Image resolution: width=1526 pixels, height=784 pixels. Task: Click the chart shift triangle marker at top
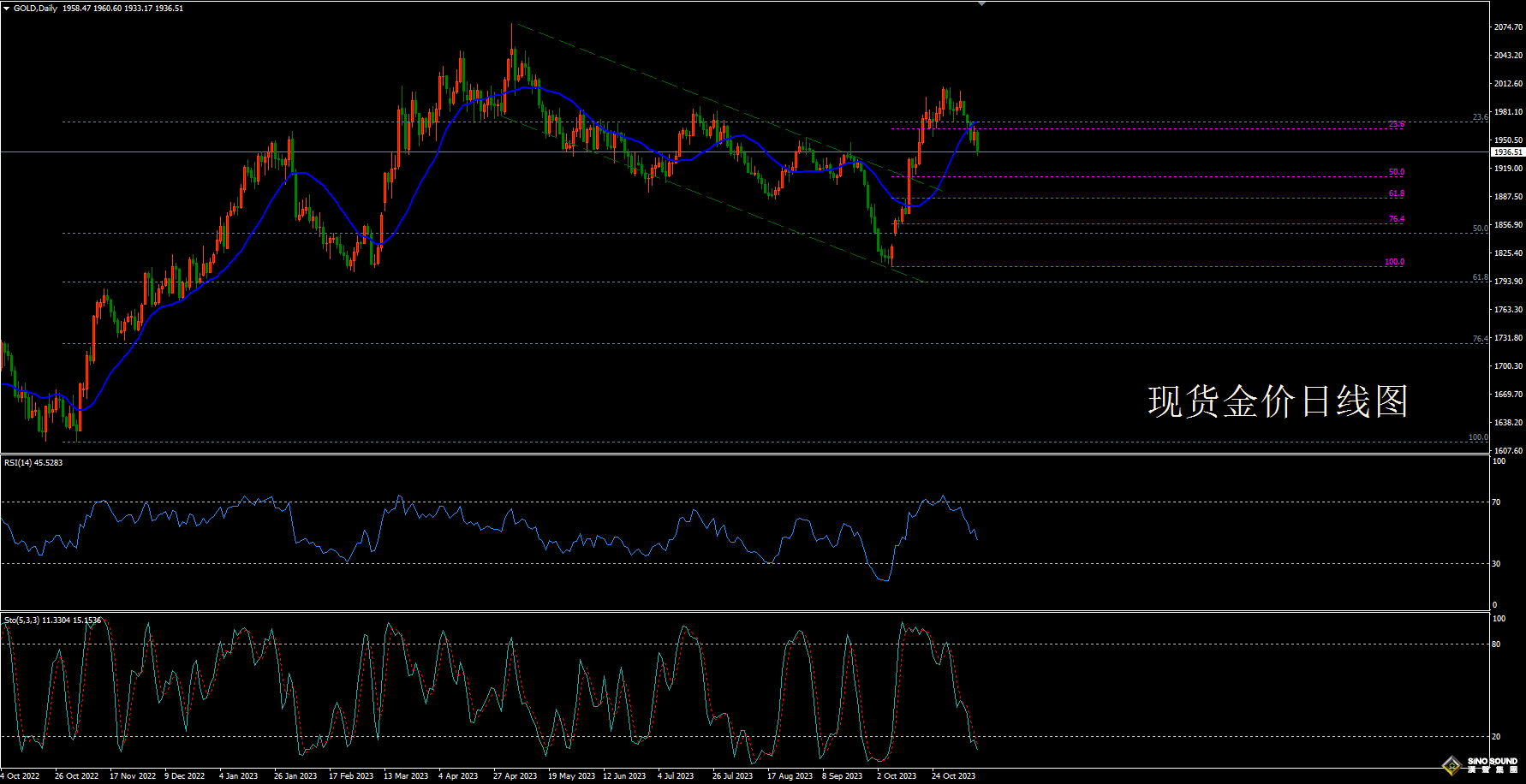click(981, 4)
